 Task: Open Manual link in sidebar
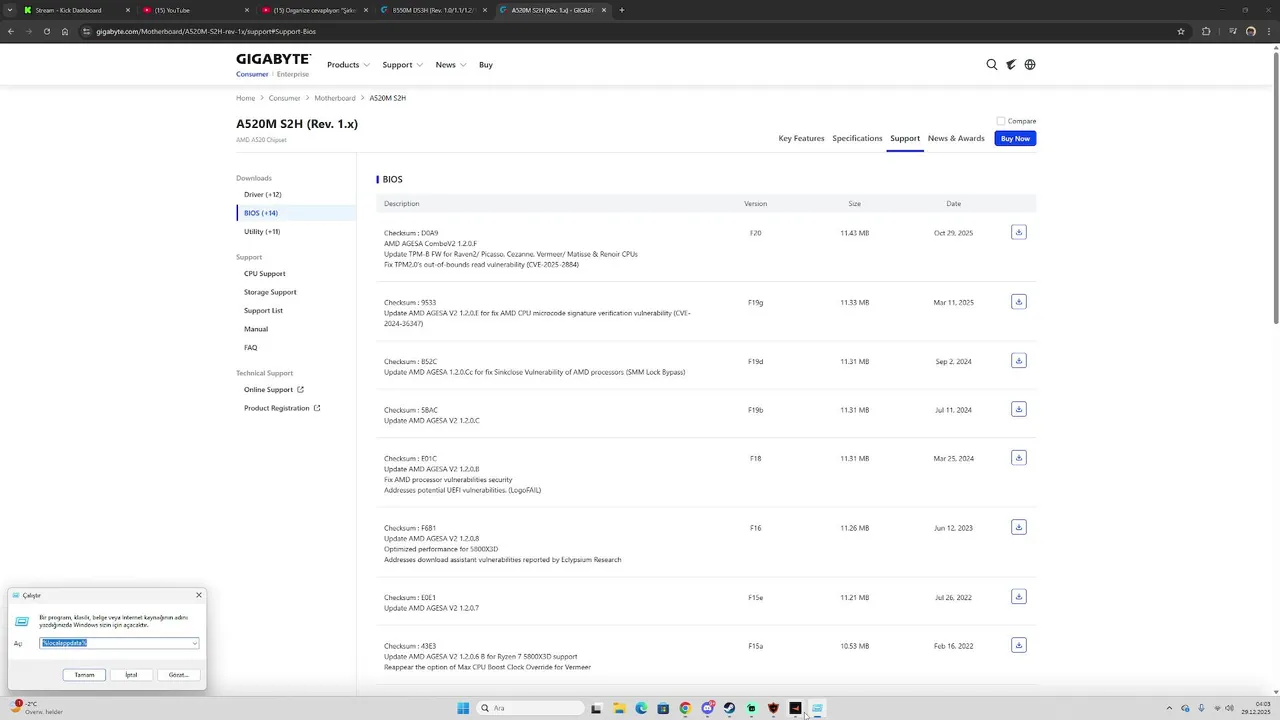[x=256, y=329]
